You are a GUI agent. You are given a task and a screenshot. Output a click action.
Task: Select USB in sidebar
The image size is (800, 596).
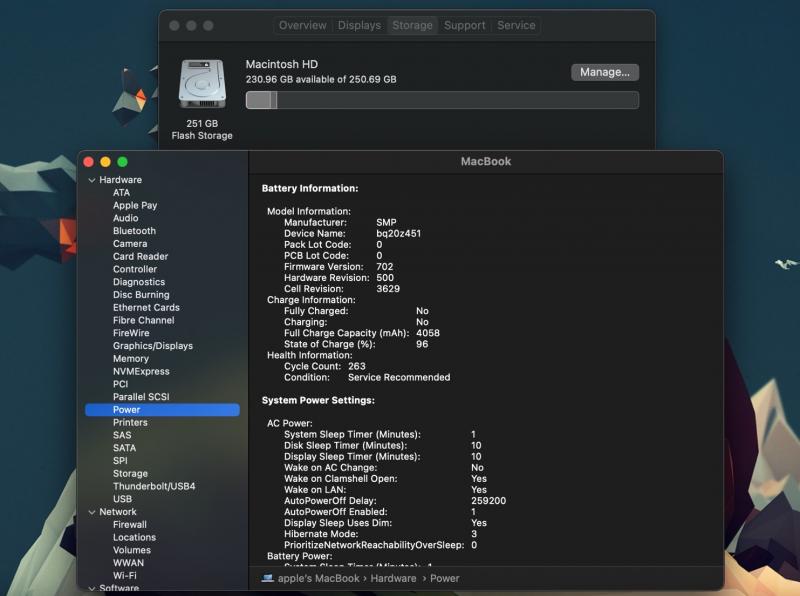(x=122, y=499)
